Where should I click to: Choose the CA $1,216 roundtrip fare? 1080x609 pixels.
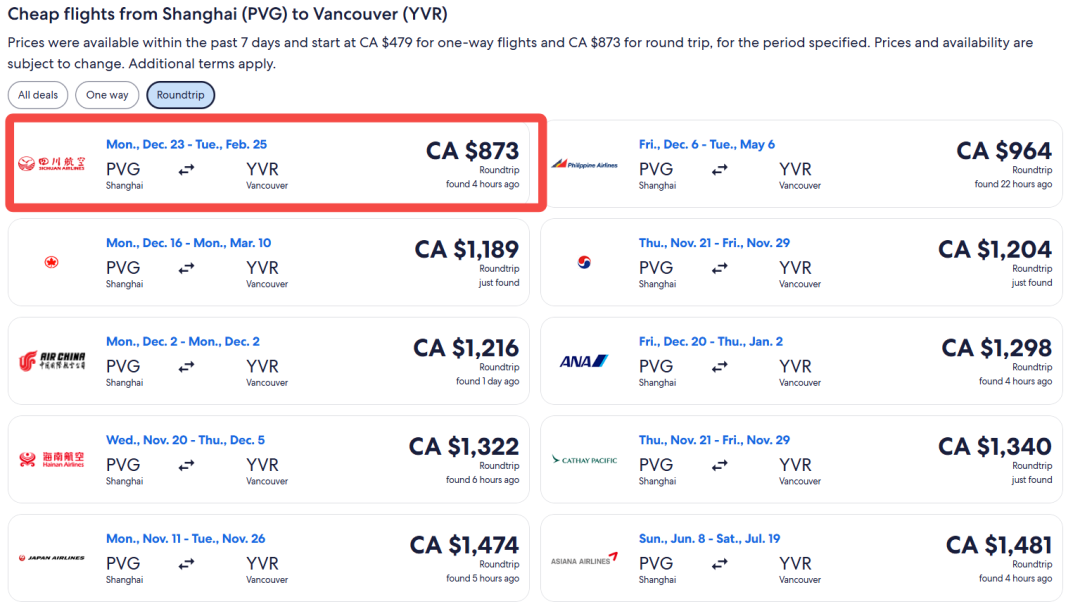(x=466, y=348)
